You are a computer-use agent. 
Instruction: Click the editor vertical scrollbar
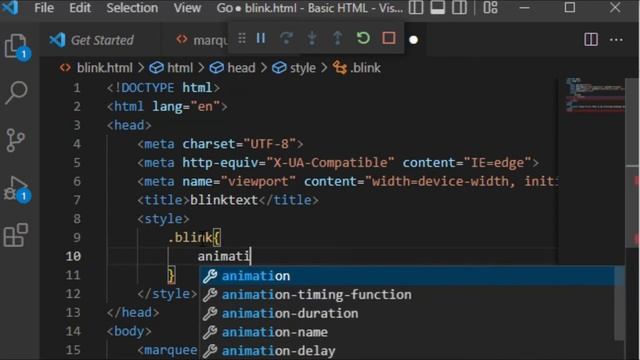point(632,163)
